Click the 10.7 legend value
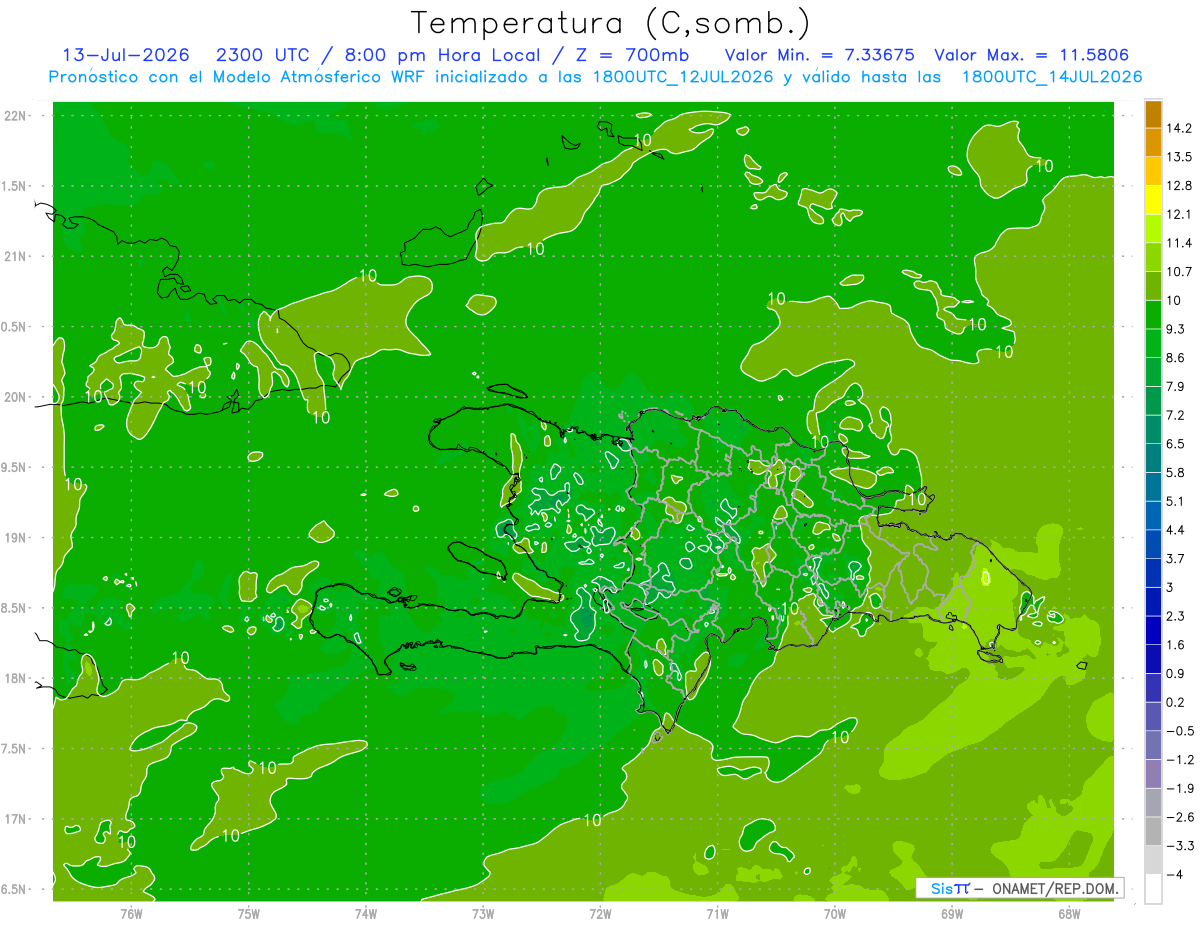The width and height of the screenshot is (1200, 927). pos(1179,272)
